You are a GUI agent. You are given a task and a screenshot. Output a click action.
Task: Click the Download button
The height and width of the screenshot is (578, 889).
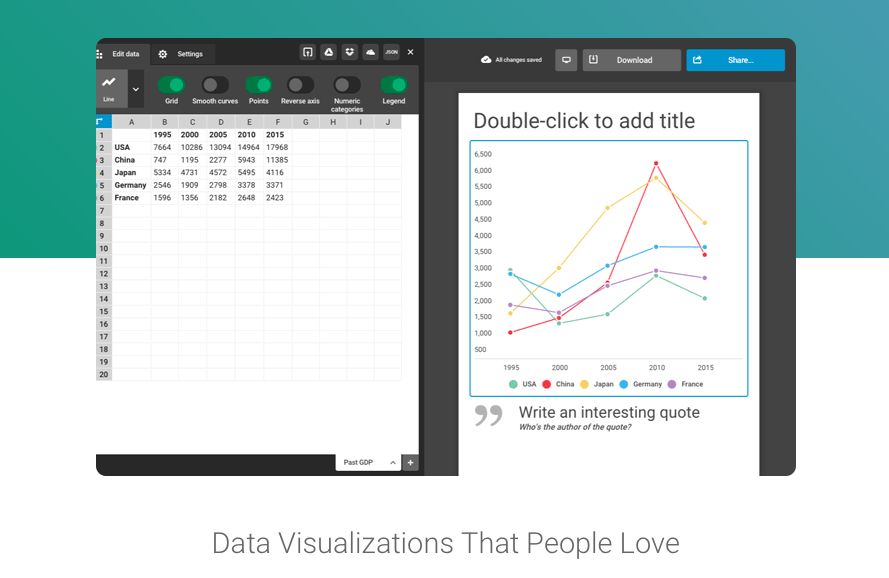(x=632, y=60)
